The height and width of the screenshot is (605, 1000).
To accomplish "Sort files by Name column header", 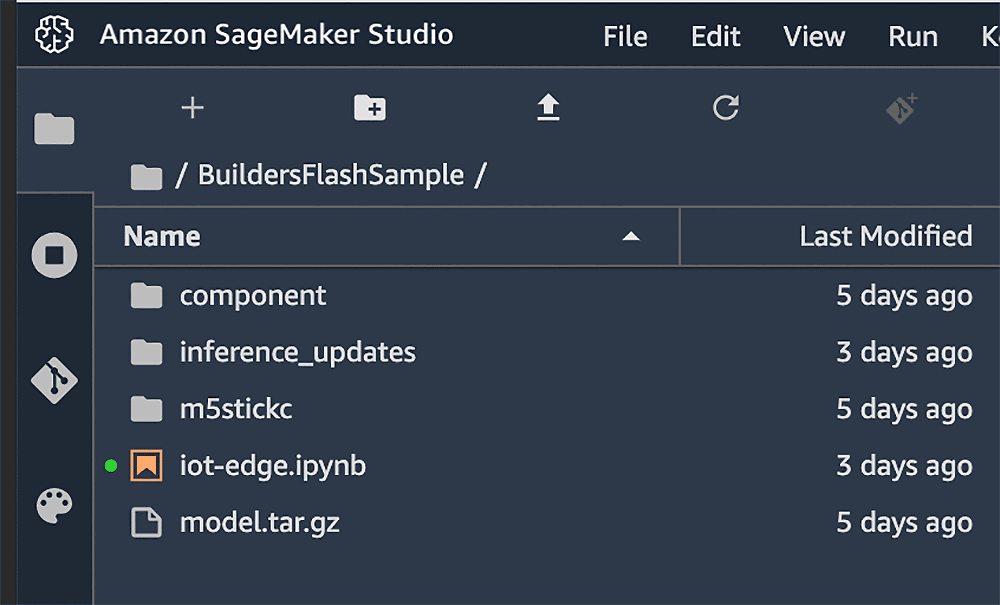I will click(x=162, y=237).
